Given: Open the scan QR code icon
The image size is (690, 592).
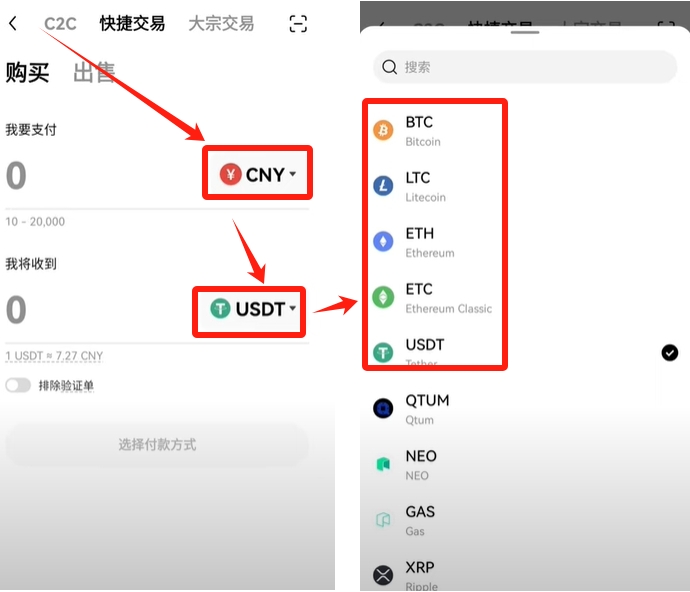Looking at the screenshot, I should point(298,23).
